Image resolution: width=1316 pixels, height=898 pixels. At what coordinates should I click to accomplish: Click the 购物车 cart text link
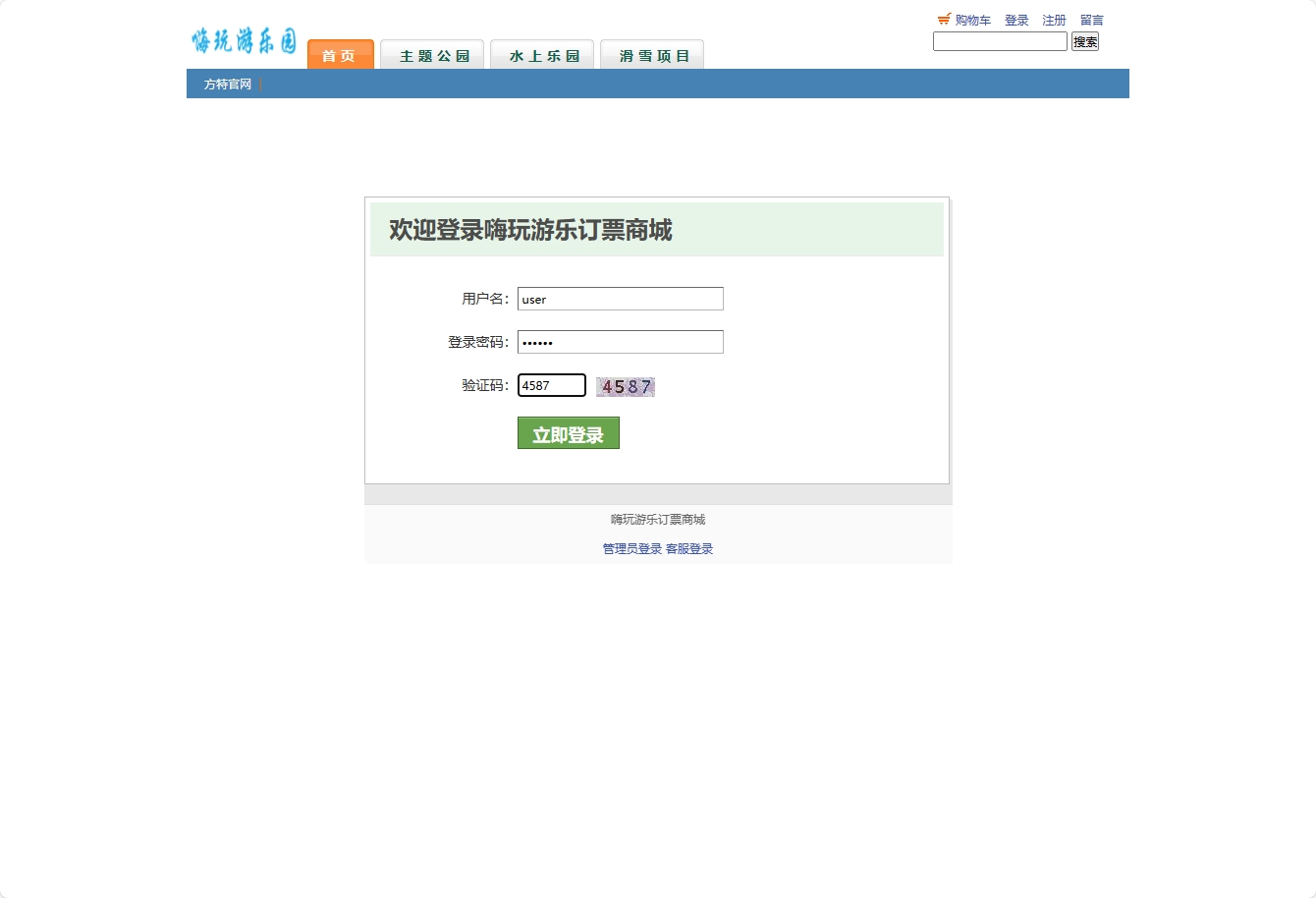970,19
